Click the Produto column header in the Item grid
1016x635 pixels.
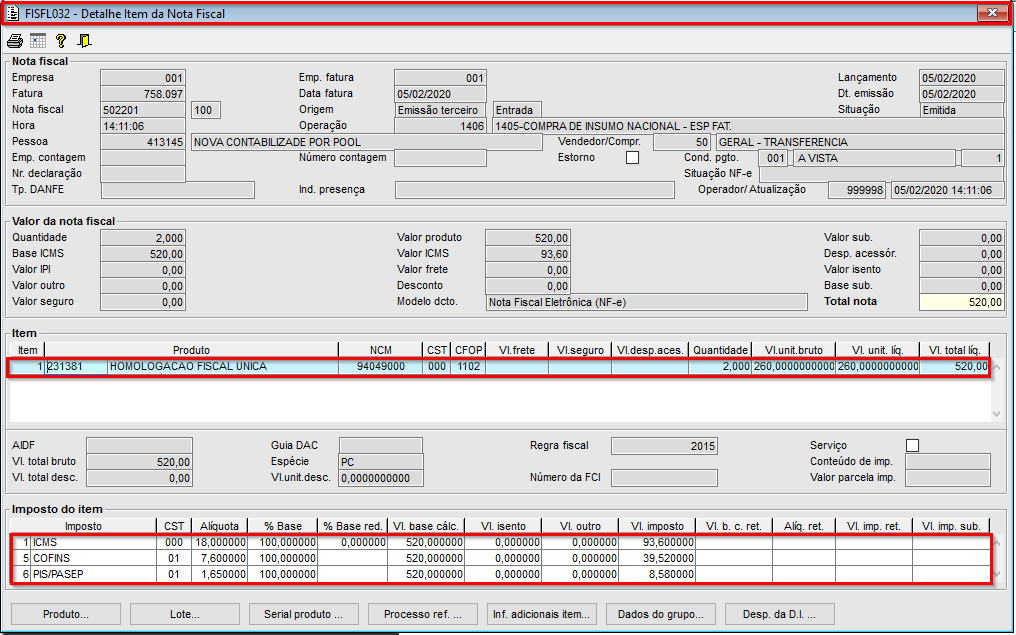pyautogui.click(x=191, y=350)
